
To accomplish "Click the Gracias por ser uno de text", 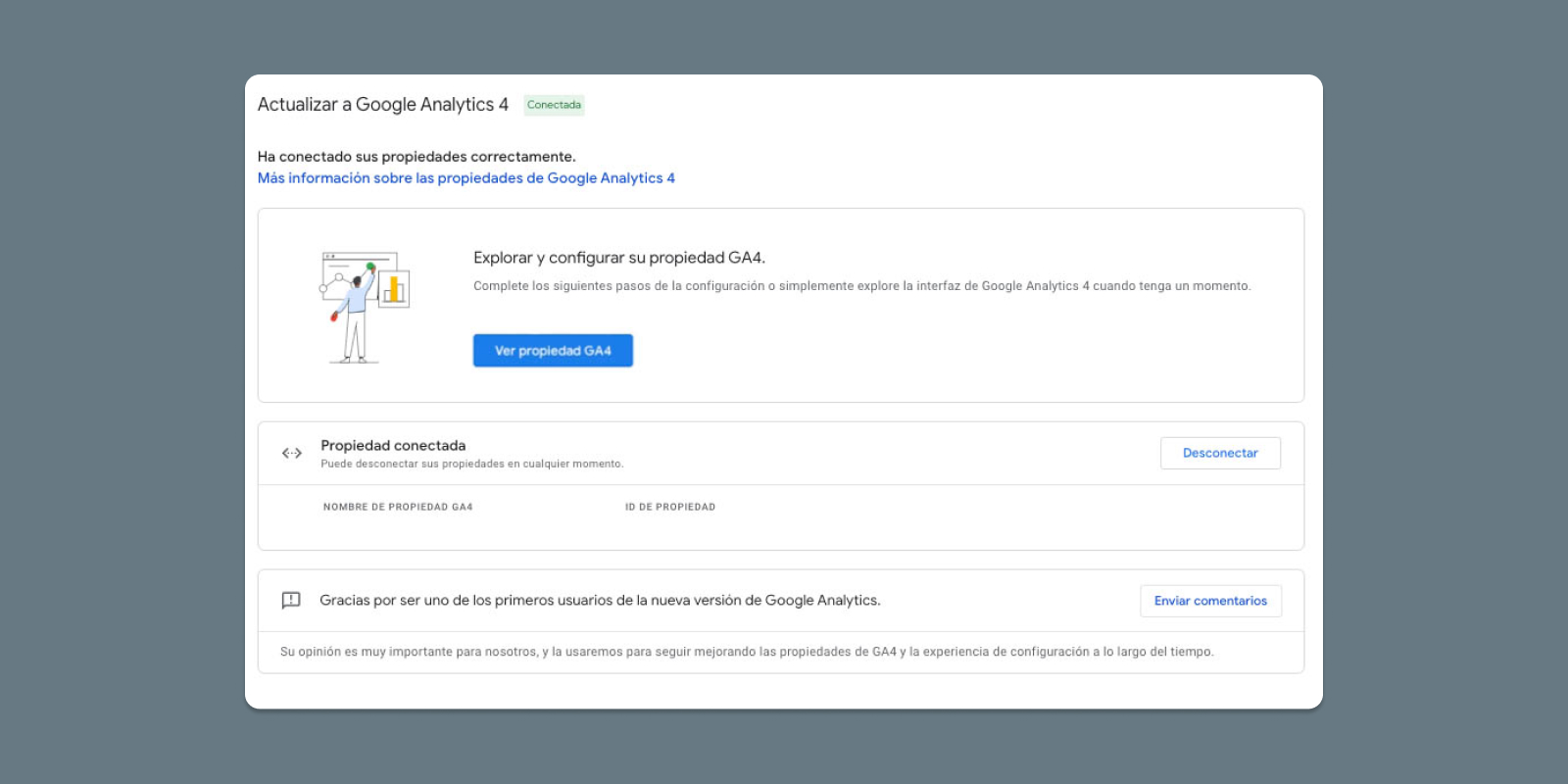I will coord(600,601).
